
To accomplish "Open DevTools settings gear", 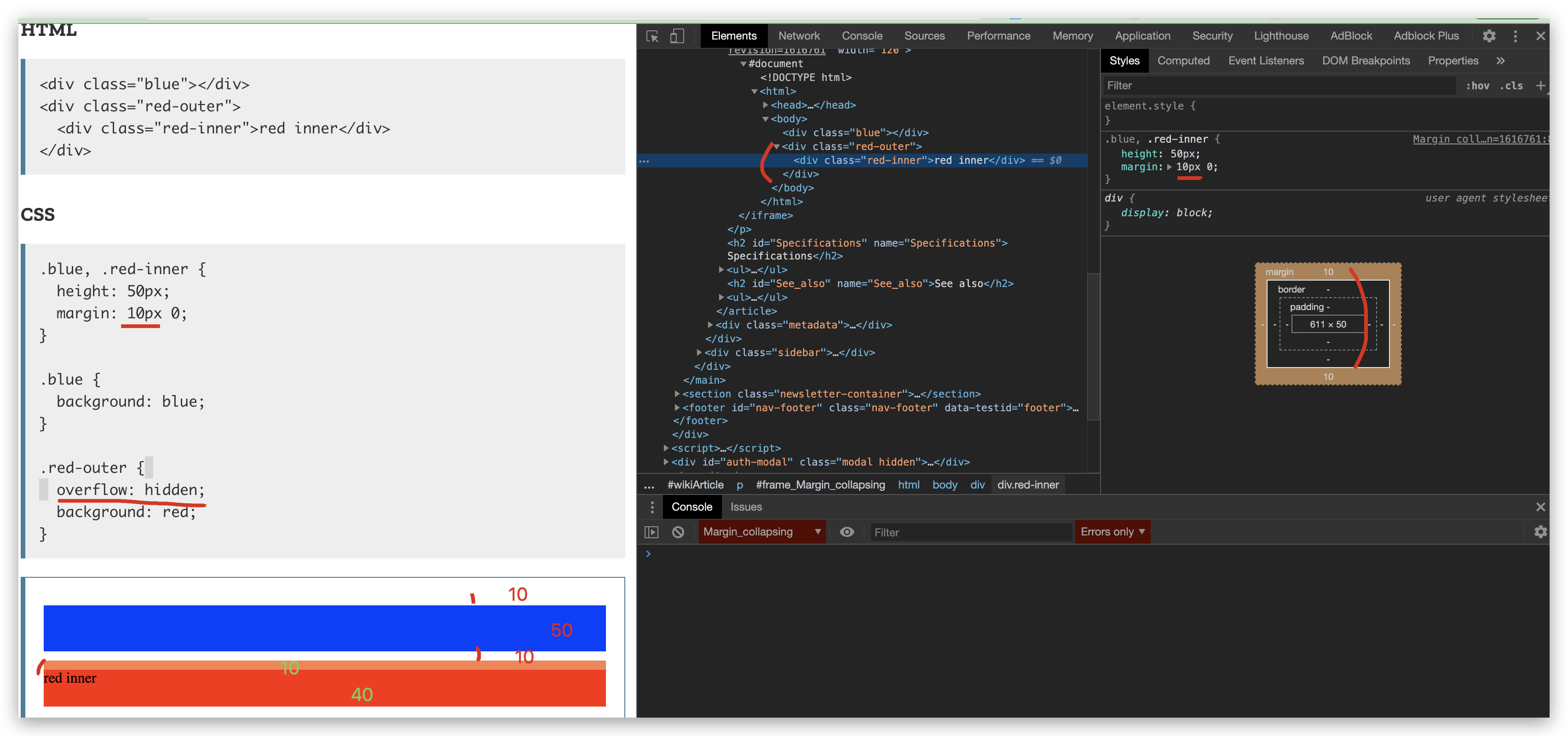I will (x=1489, y=36).
